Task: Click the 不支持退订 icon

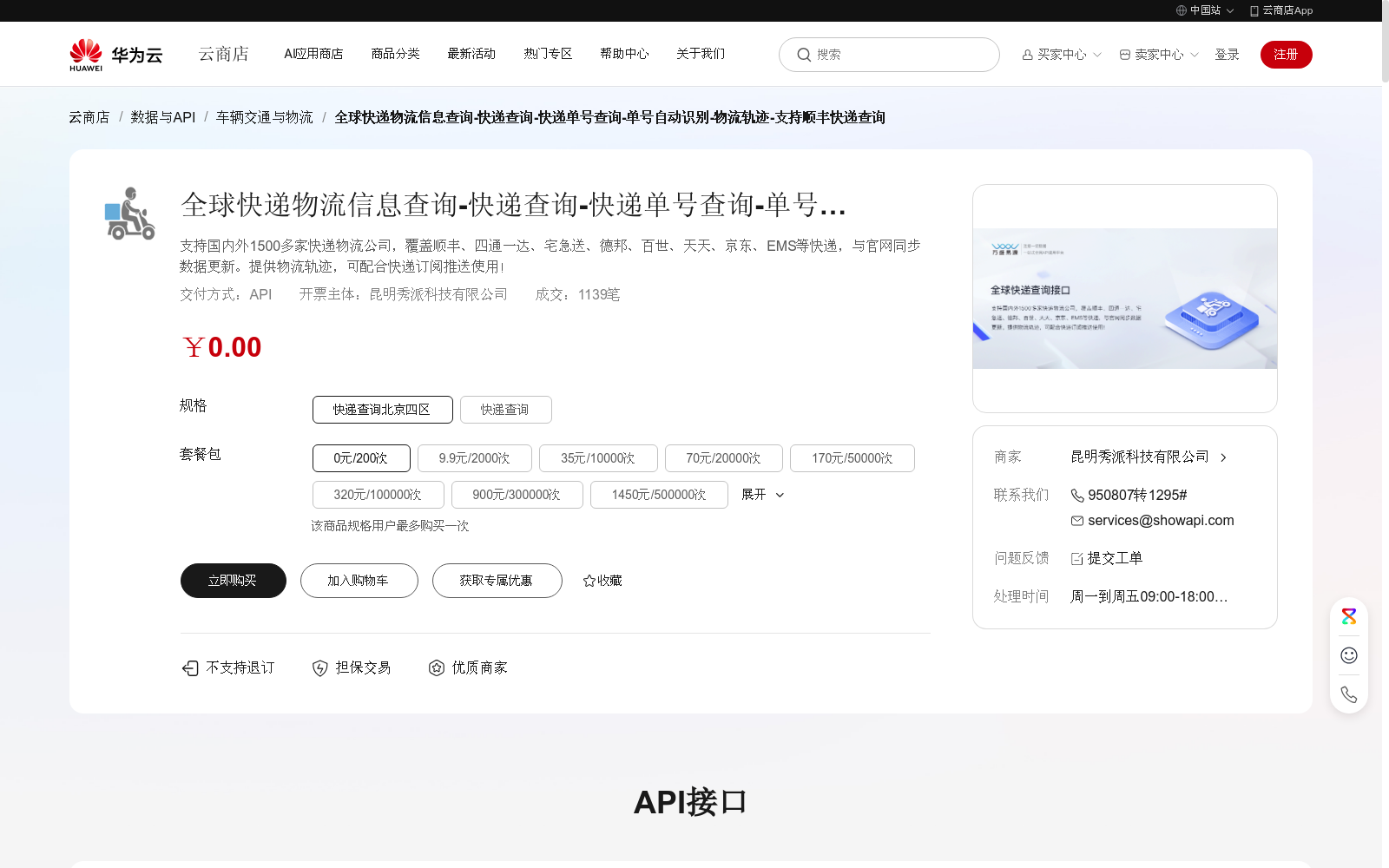Action: pyautogui.click(x=190, y=667)
